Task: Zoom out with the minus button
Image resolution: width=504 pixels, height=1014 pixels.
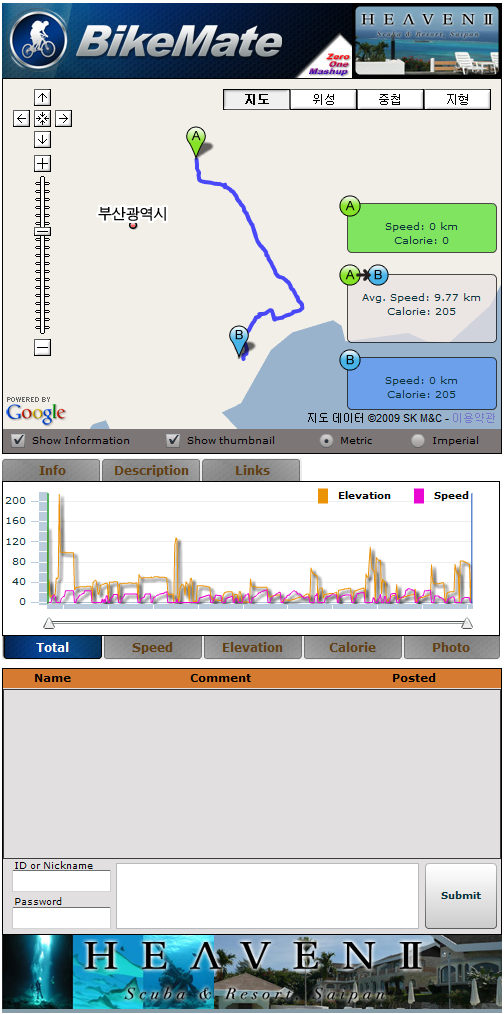Action: (x=43, y=348)
